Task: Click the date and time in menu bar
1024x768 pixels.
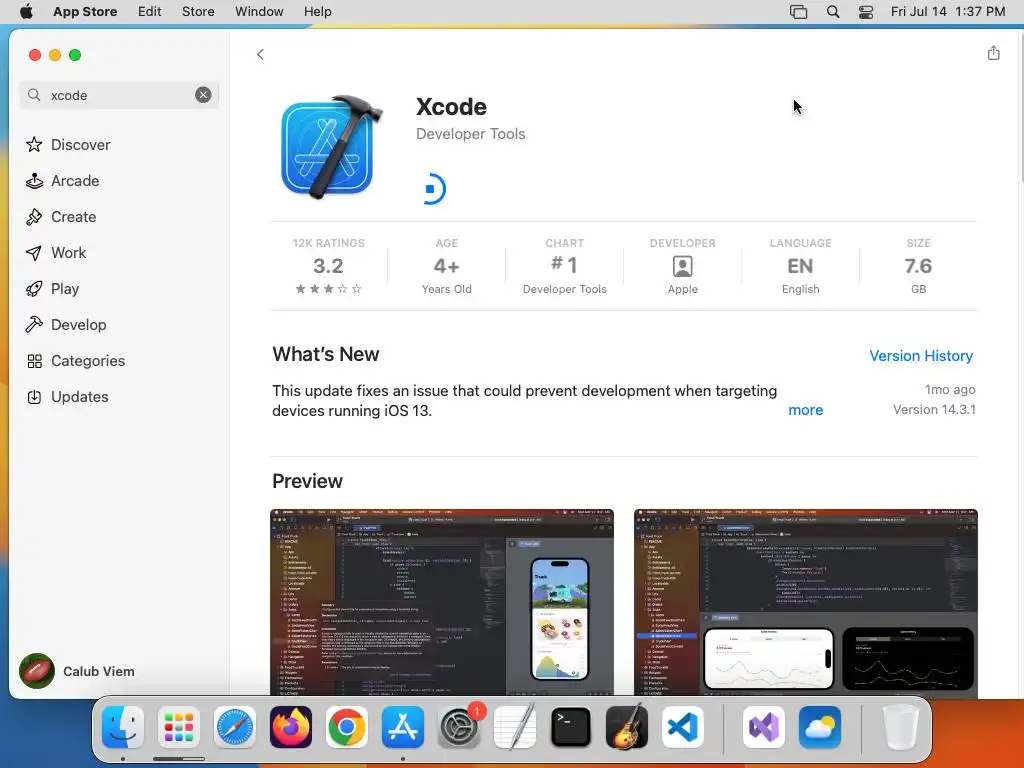Action: coord(948,12)
